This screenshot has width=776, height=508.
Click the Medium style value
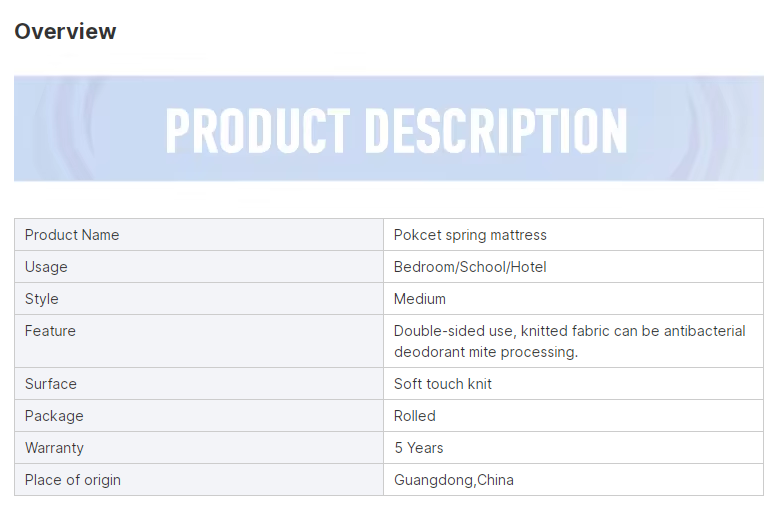[420, 299]
